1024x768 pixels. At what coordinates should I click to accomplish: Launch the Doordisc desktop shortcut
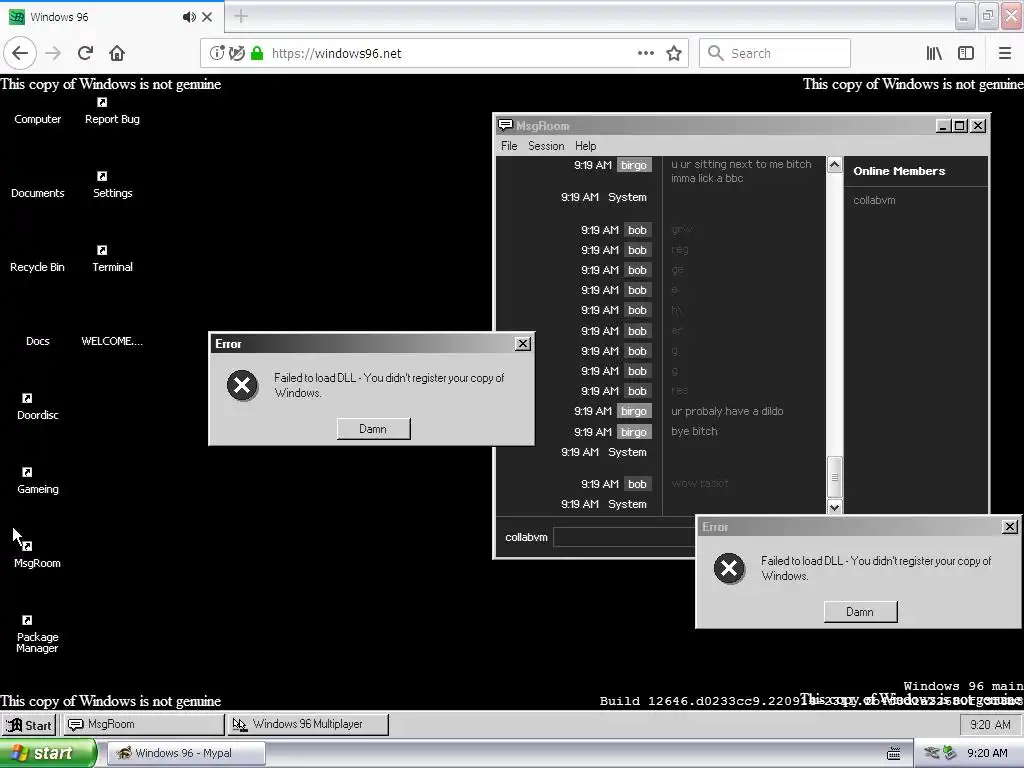coord(37,408)
